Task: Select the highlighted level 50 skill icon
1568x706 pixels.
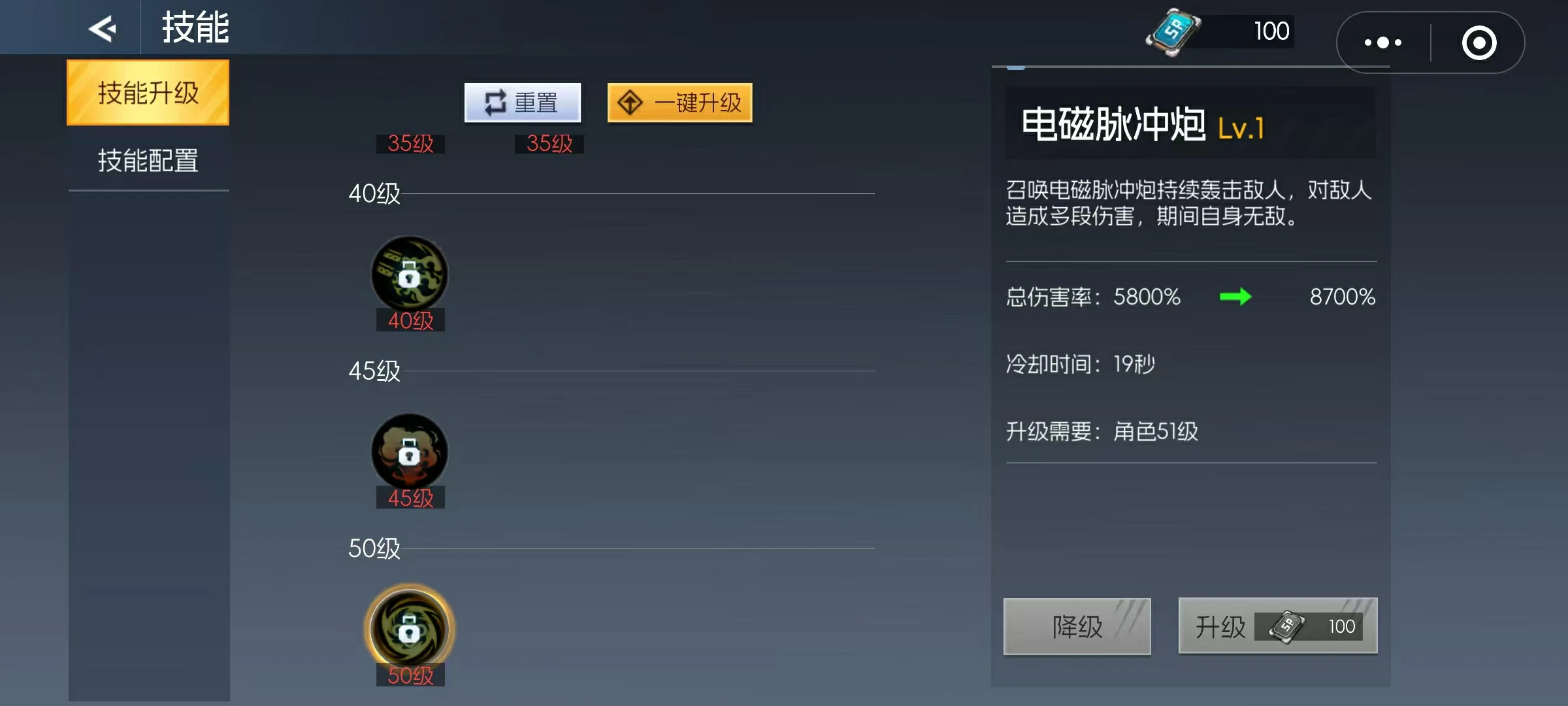Action: click(x=410, y=629)
